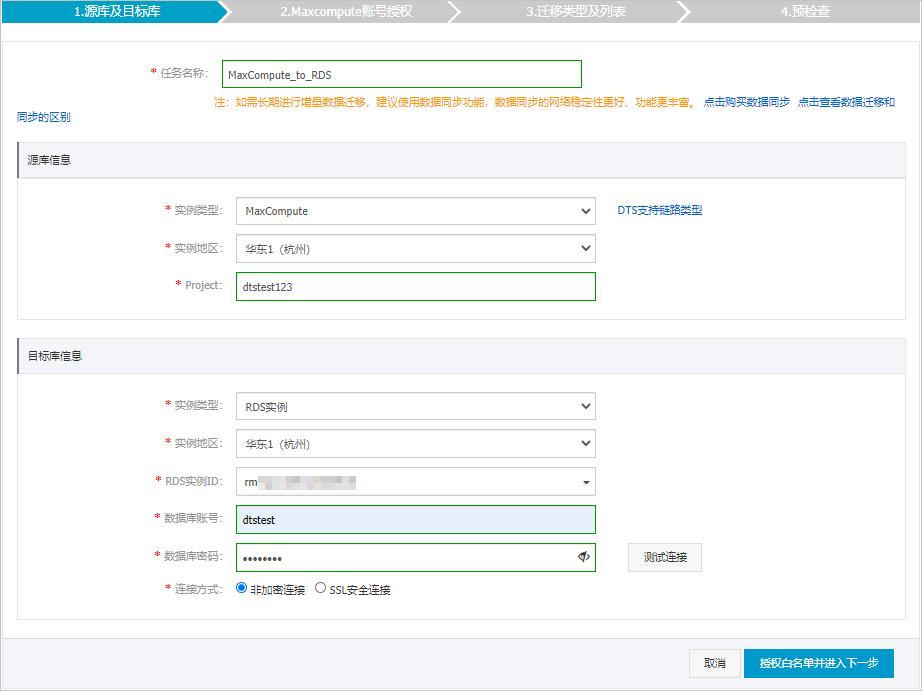Click 授权白名单并进入下一步 button
Image resolution: width=922 pixels, height=691 pixels.
point(819,663)
